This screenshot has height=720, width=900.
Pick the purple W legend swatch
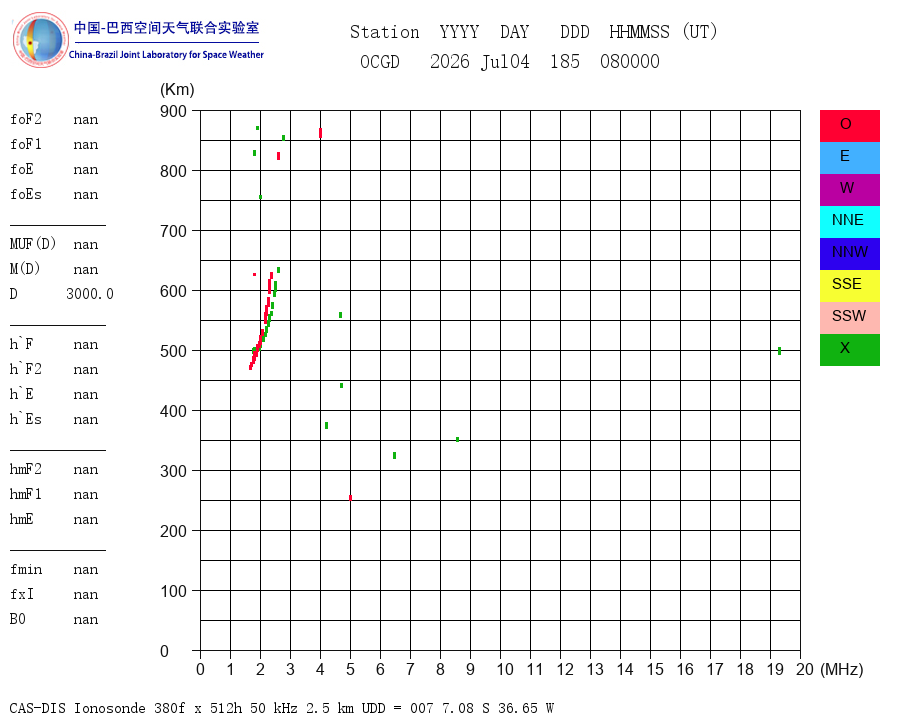[x=849, y=190]
